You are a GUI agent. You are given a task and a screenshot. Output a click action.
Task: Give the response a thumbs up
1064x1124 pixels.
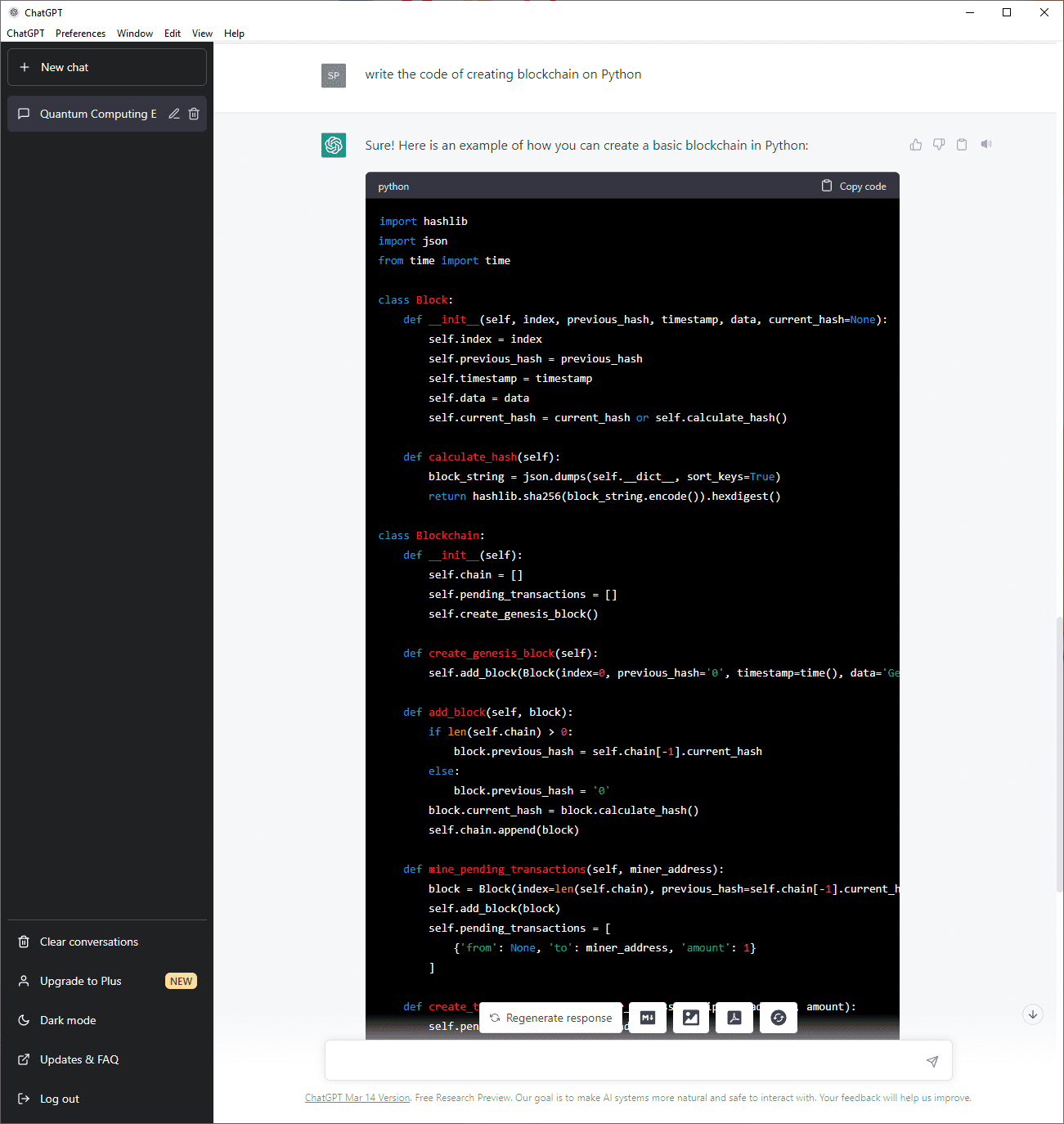tap(916, 145)
